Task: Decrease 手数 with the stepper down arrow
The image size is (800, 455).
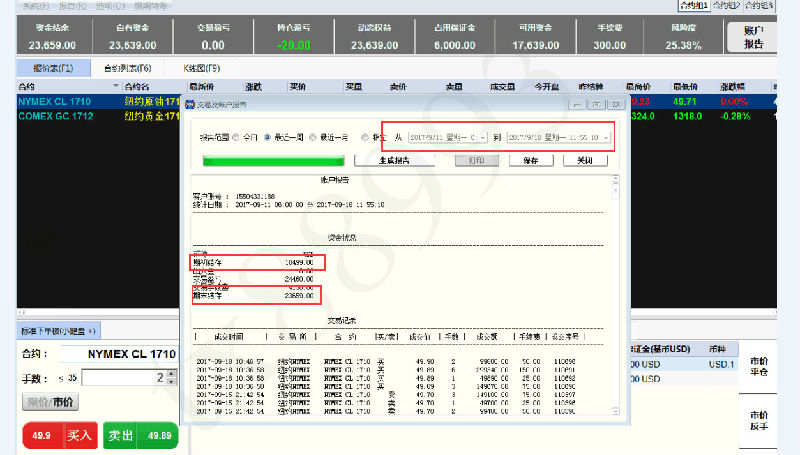Action: click(x=171, y=382)
